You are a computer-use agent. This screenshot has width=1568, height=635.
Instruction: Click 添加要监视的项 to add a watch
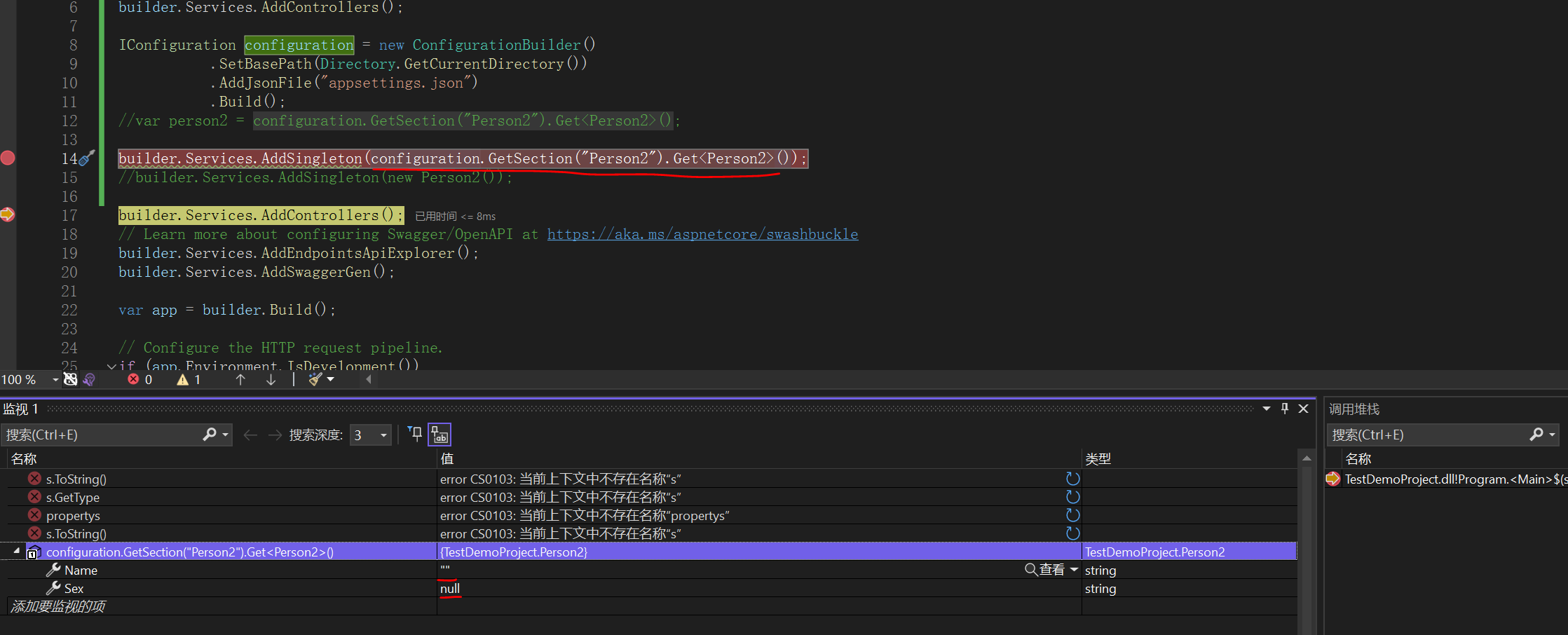click(x=58, y=606)
